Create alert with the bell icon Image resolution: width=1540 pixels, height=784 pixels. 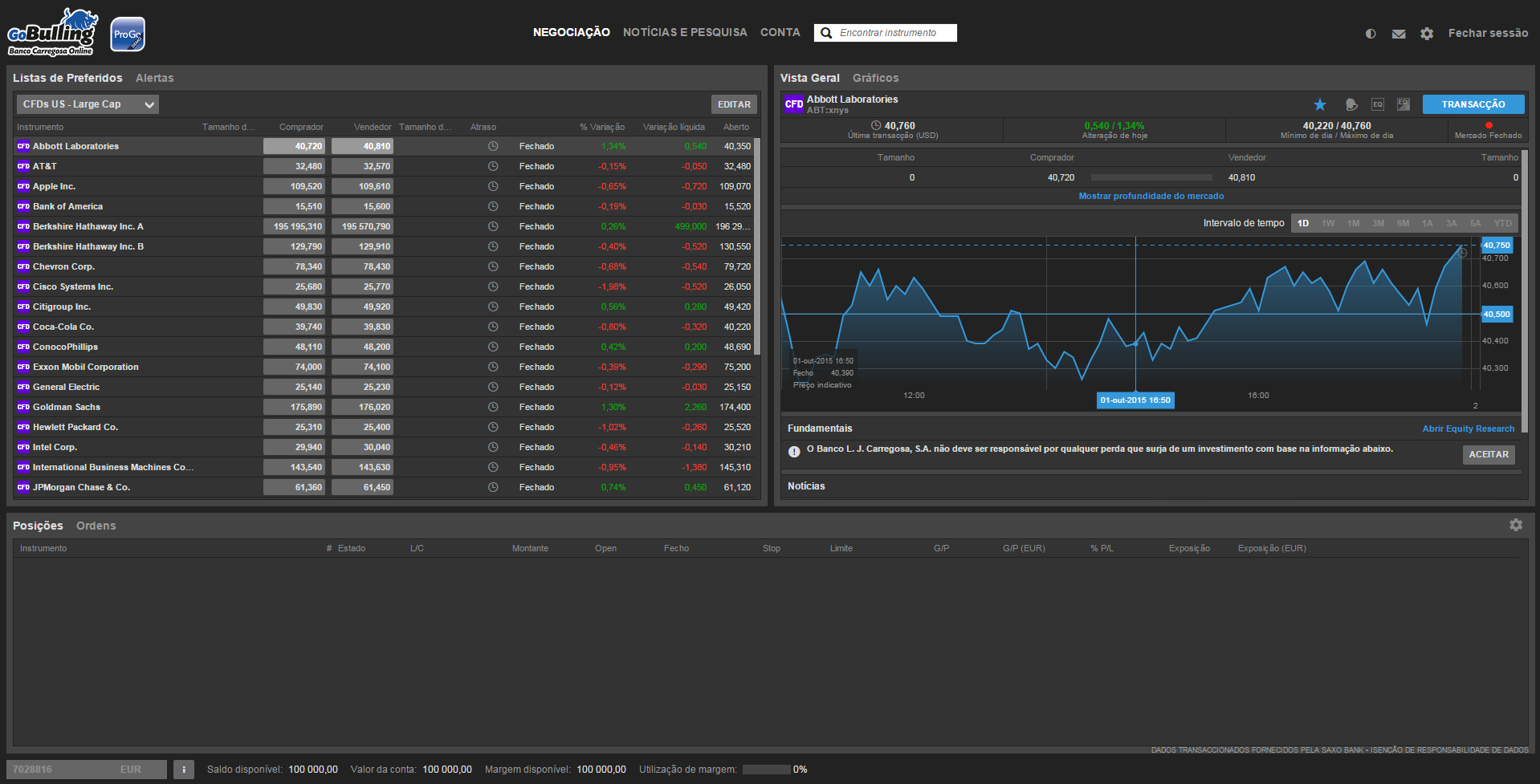(x=1351, y=104)
